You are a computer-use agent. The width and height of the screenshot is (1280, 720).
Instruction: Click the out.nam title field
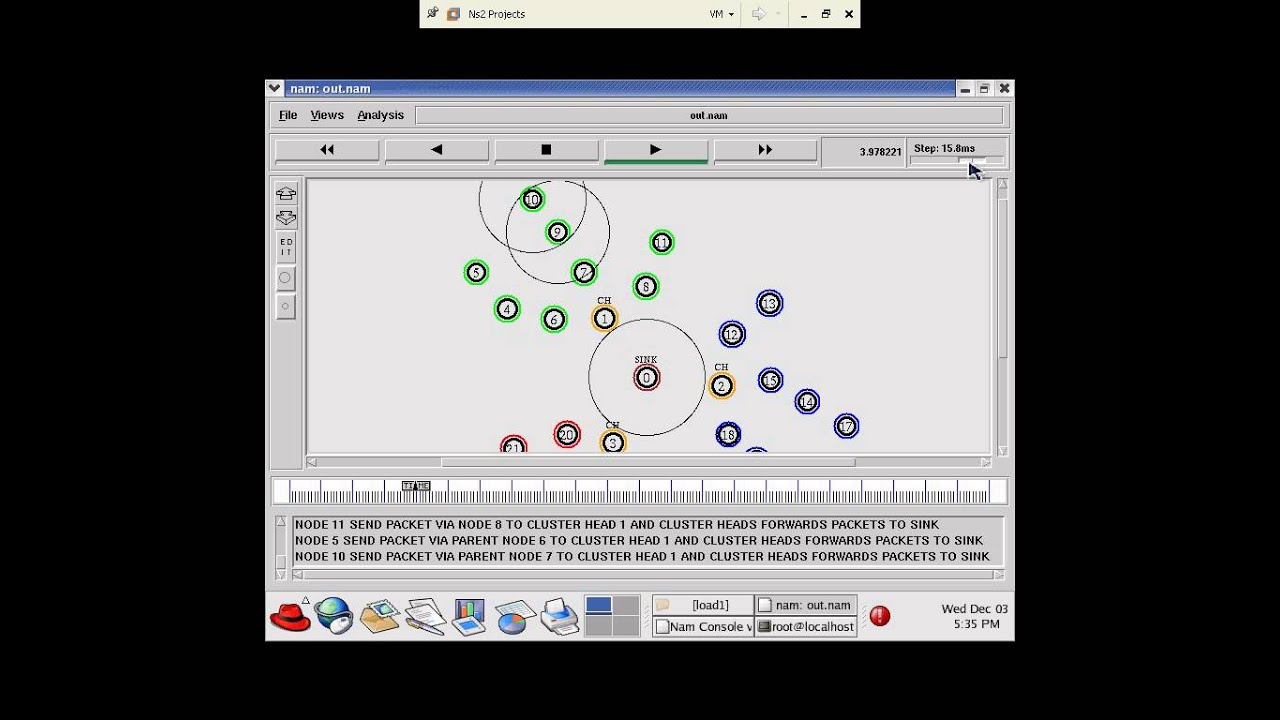(709, 115)
